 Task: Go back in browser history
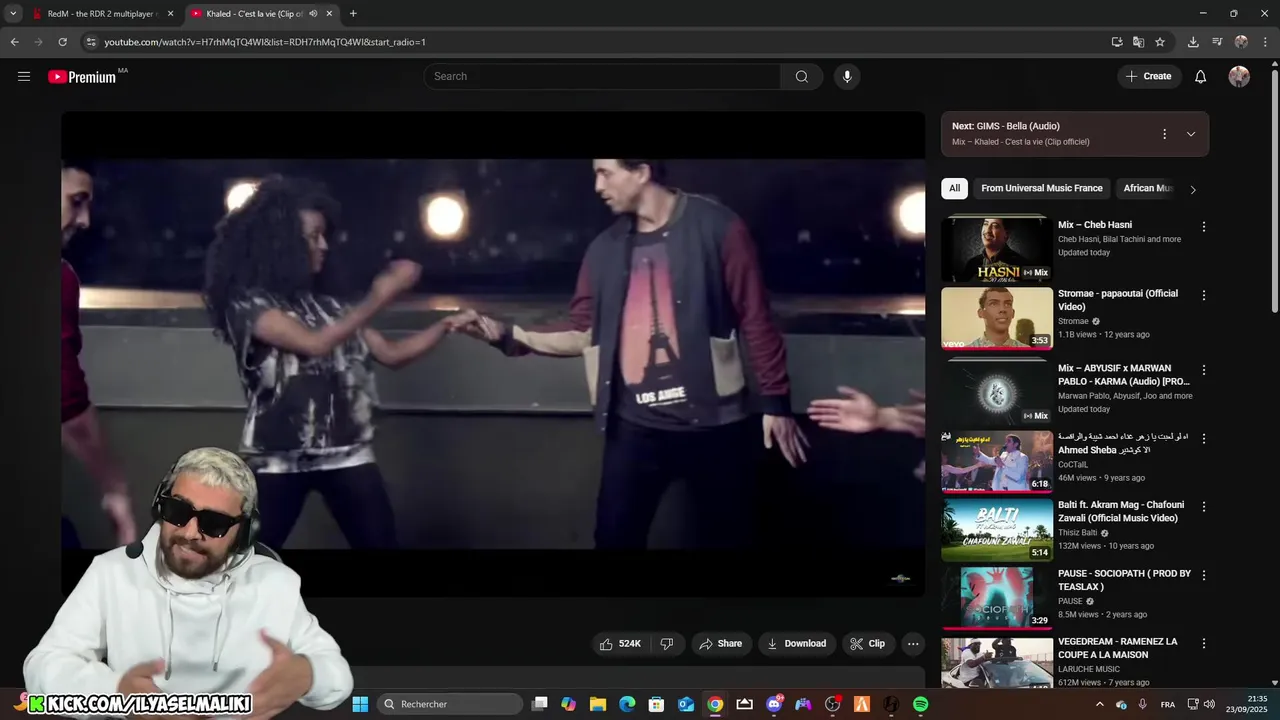[14, 42]
